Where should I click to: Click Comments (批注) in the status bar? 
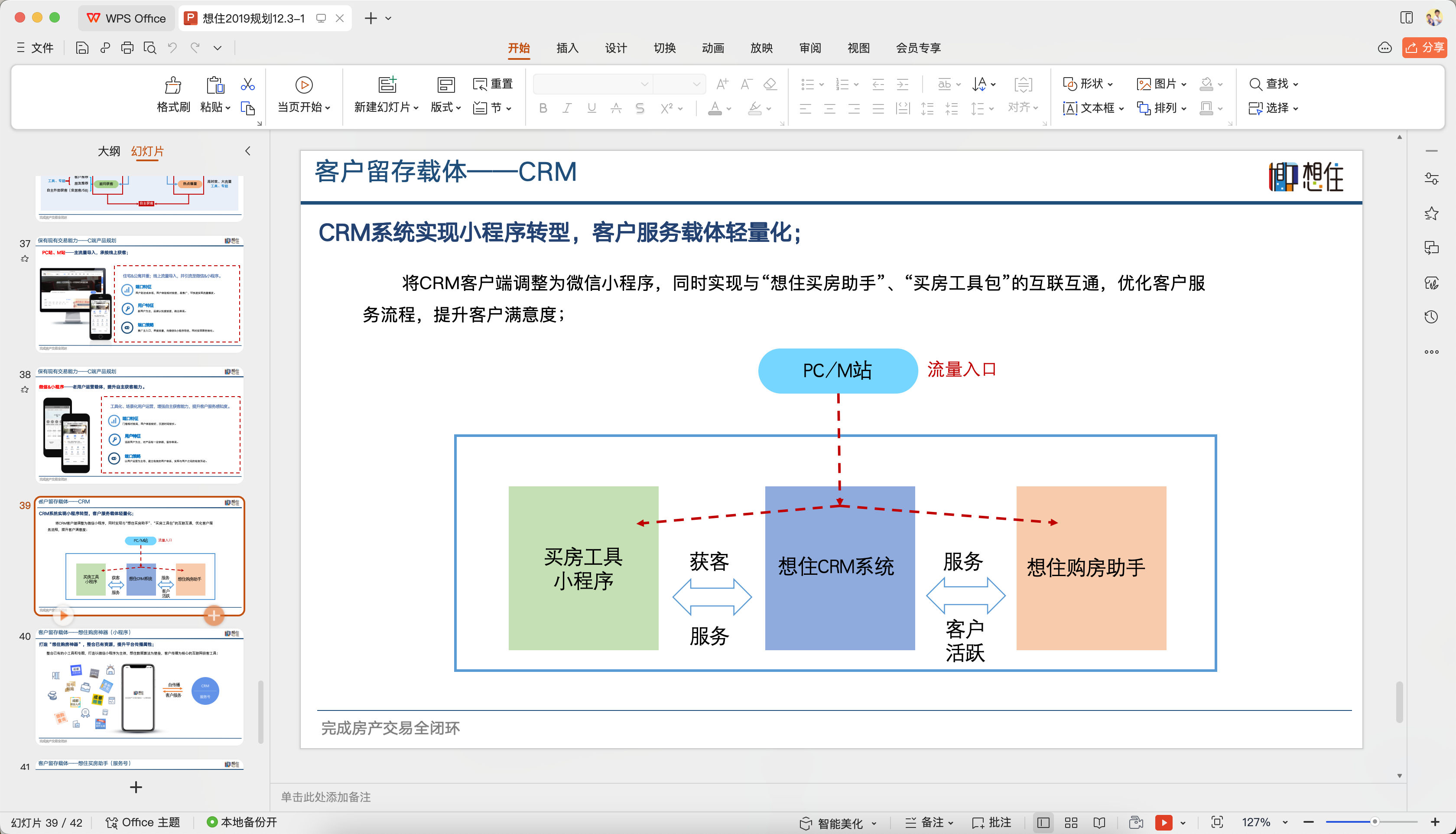coord(992,823)
